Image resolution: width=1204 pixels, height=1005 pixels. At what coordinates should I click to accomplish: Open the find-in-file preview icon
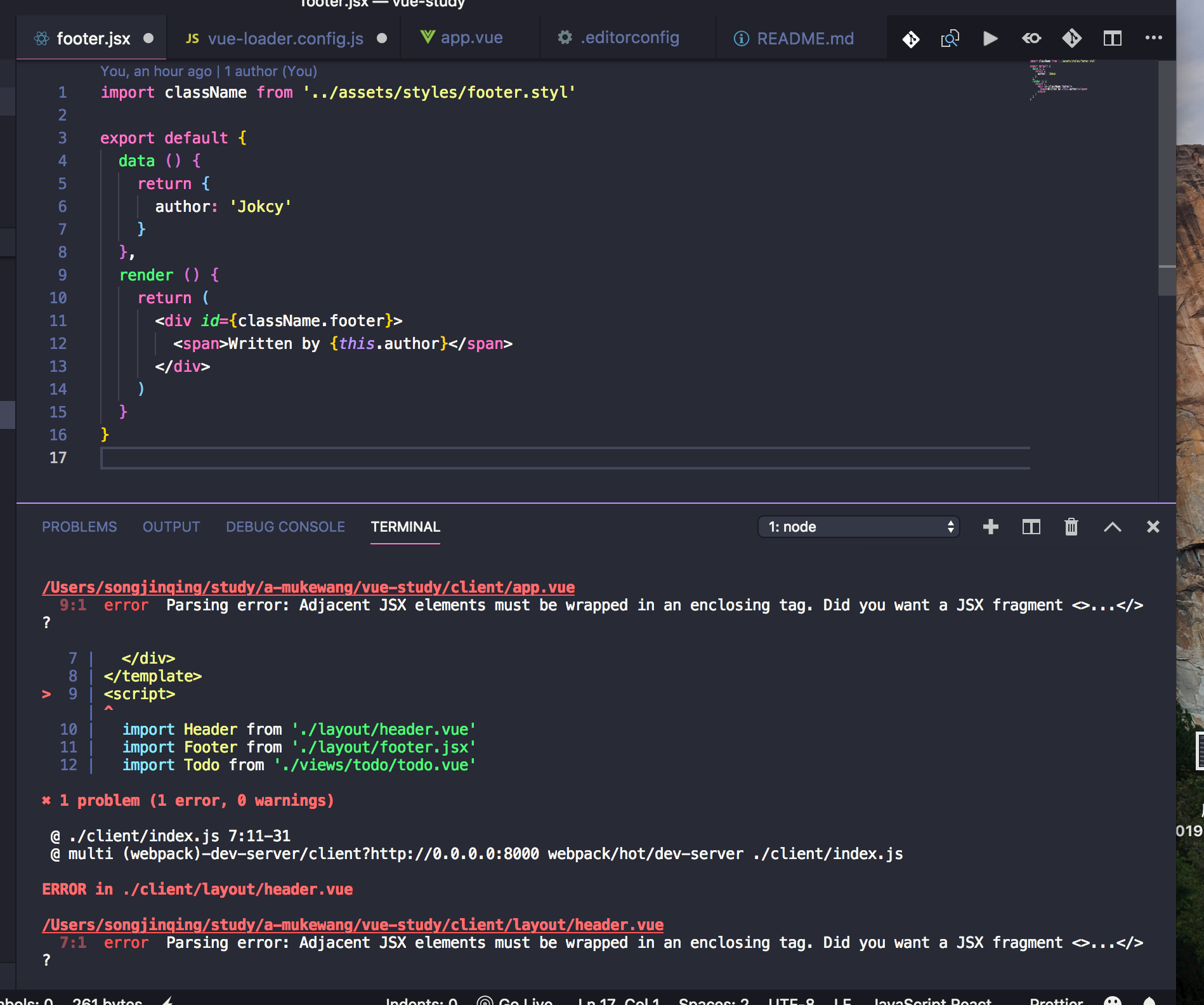[x=950, y=39]
